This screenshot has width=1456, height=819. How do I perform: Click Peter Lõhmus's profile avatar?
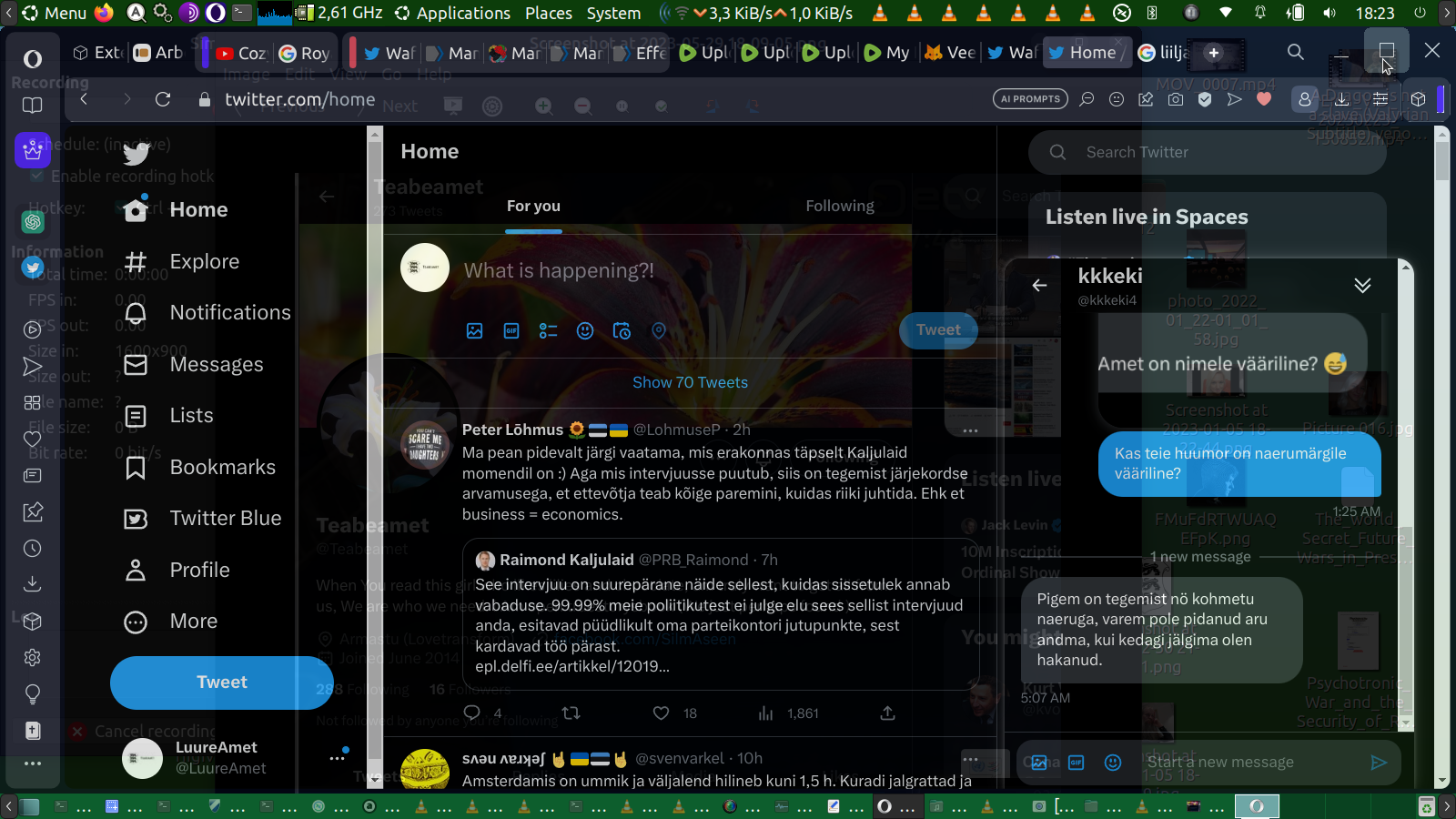coord(425,445)
